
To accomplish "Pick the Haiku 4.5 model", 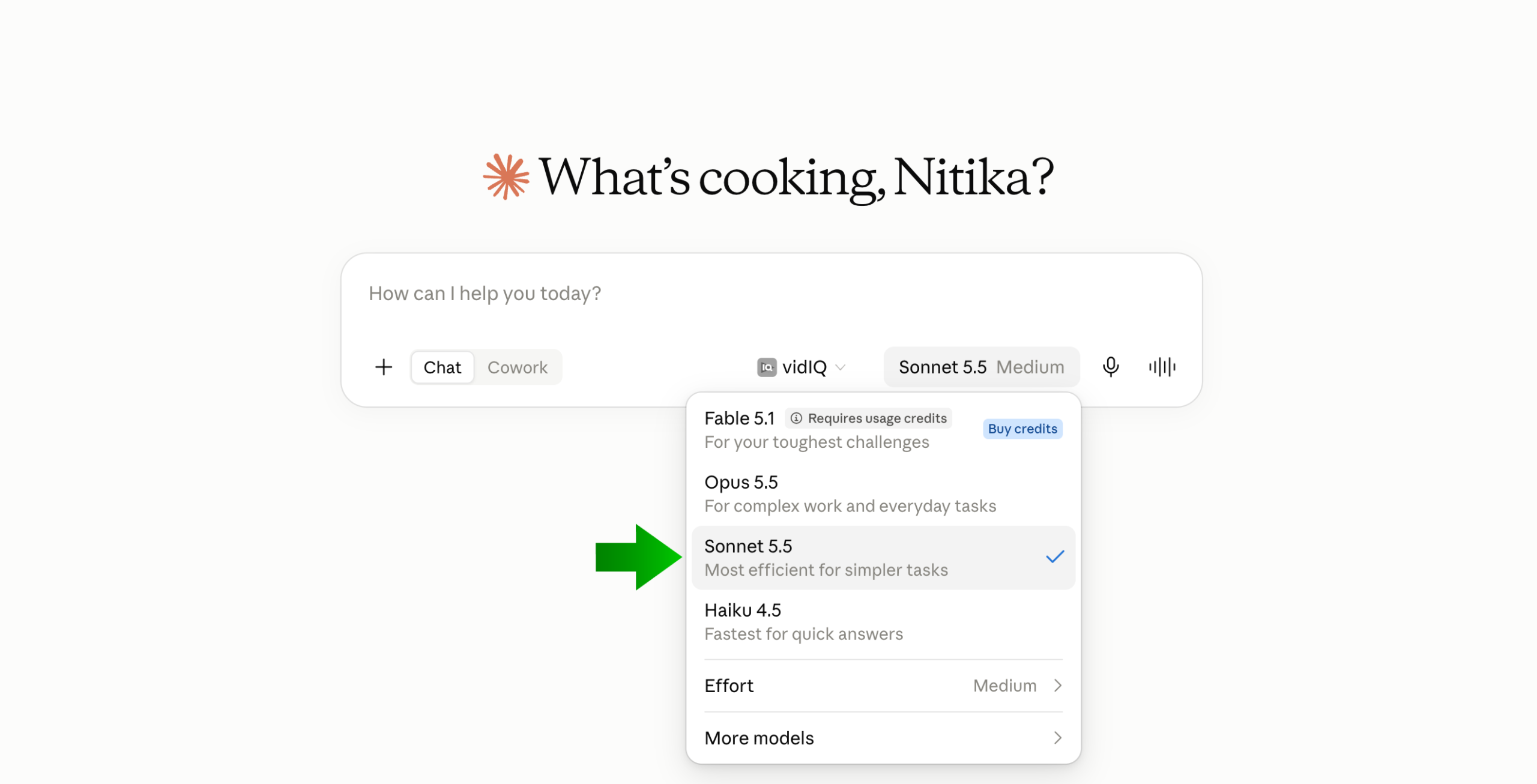I will 883,622.
